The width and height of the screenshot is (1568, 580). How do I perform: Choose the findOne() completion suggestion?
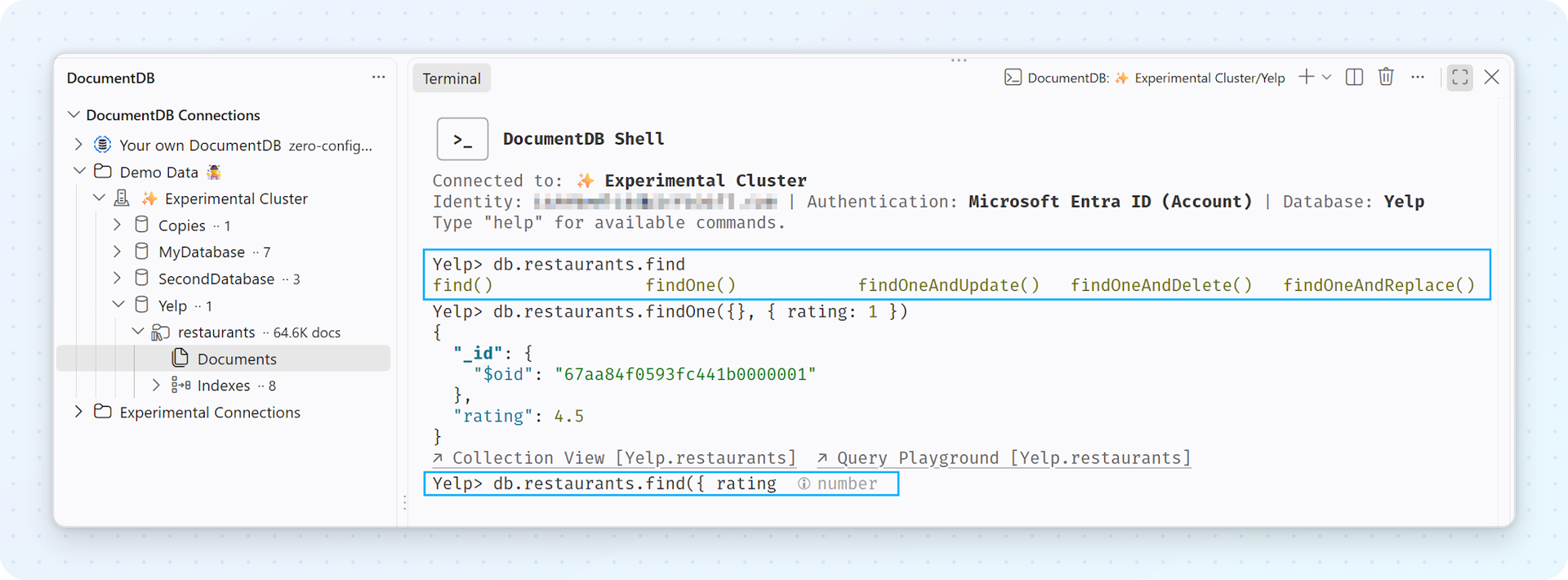[691, 285]
